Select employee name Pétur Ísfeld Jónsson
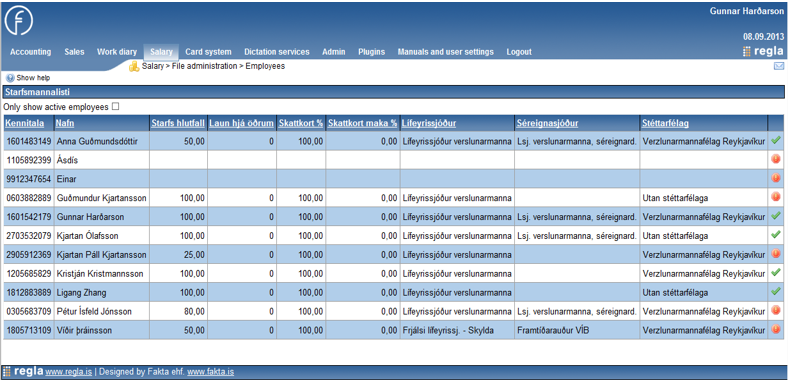The width and height of the screenshot is (790, 380). (x=94, y=311)
